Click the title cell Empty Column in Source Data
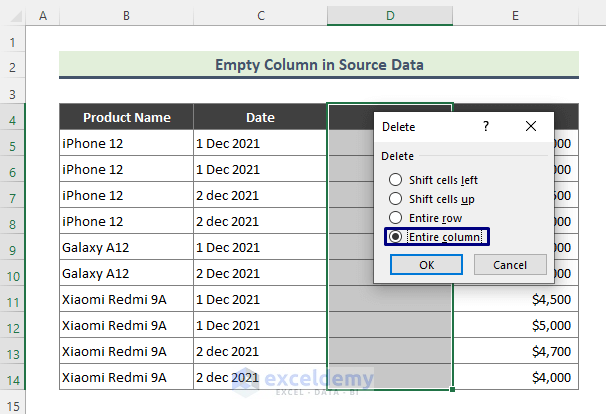Screen dimensions: 606x414 click(318, 65)
